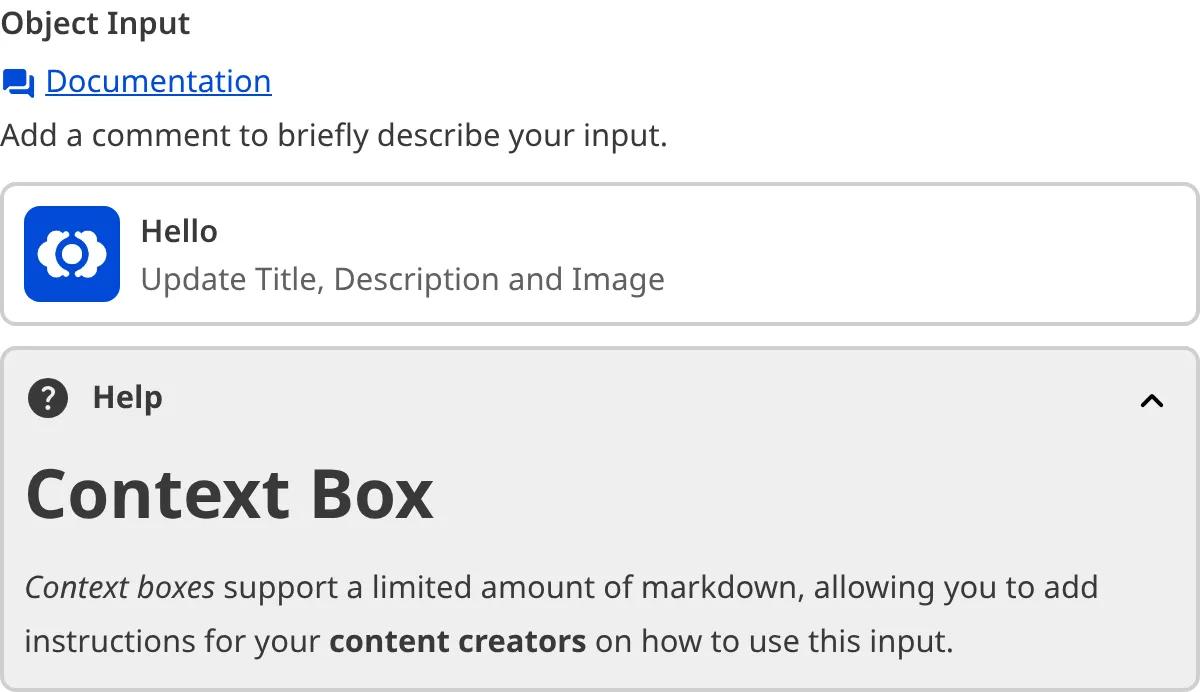Click the gear-shaped logo inside the blue square
The width and height of the screenshot is (1200, 692).
point(71,253)
